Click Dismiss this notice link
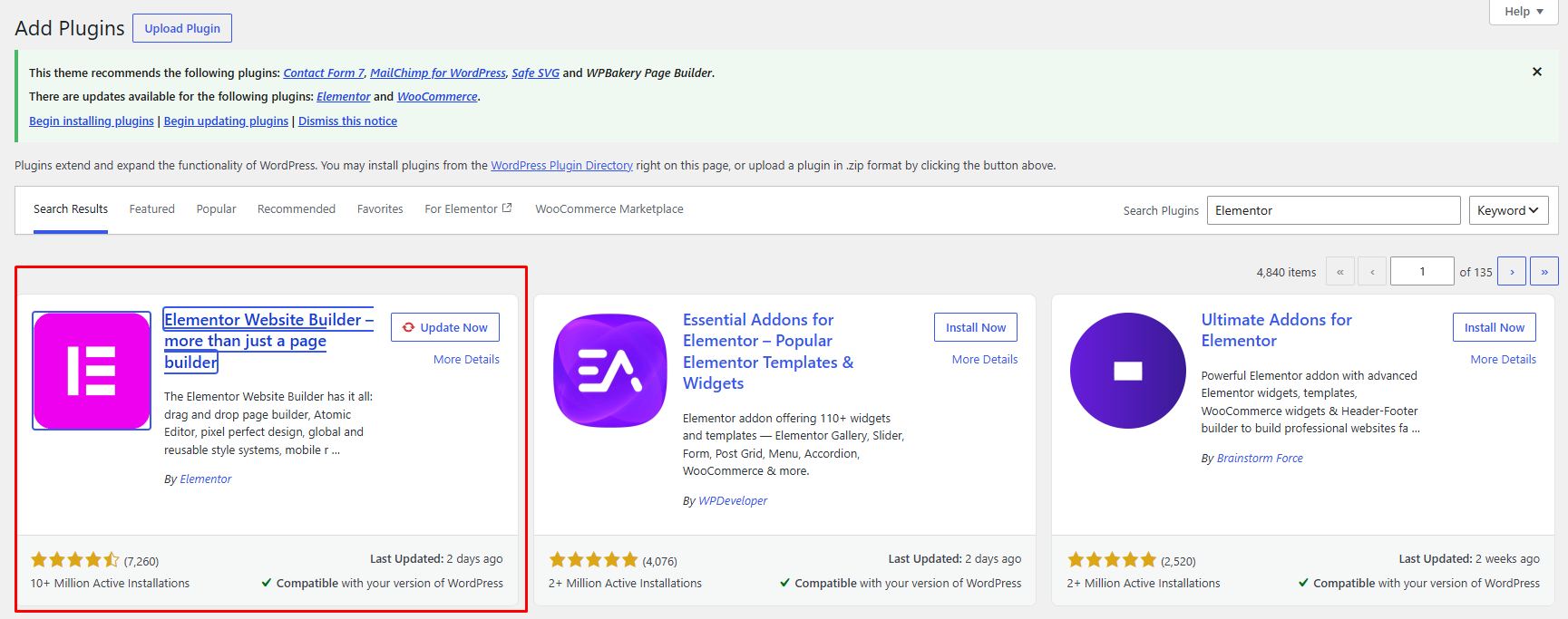 coord(347,121)
